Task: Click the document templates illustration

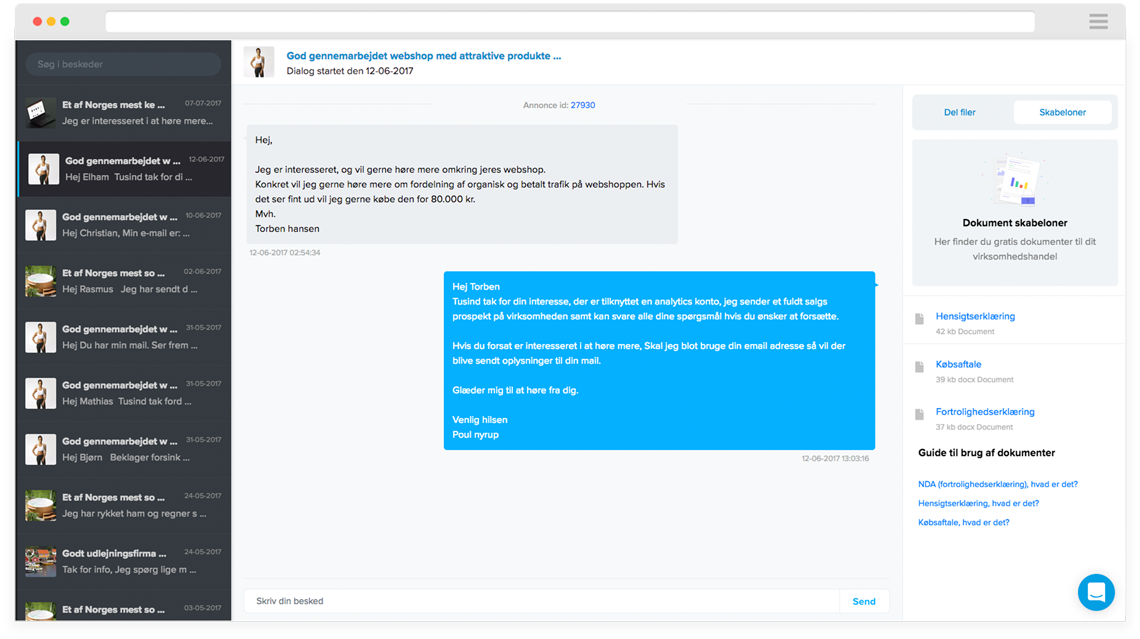Action: click(1014, 181)
